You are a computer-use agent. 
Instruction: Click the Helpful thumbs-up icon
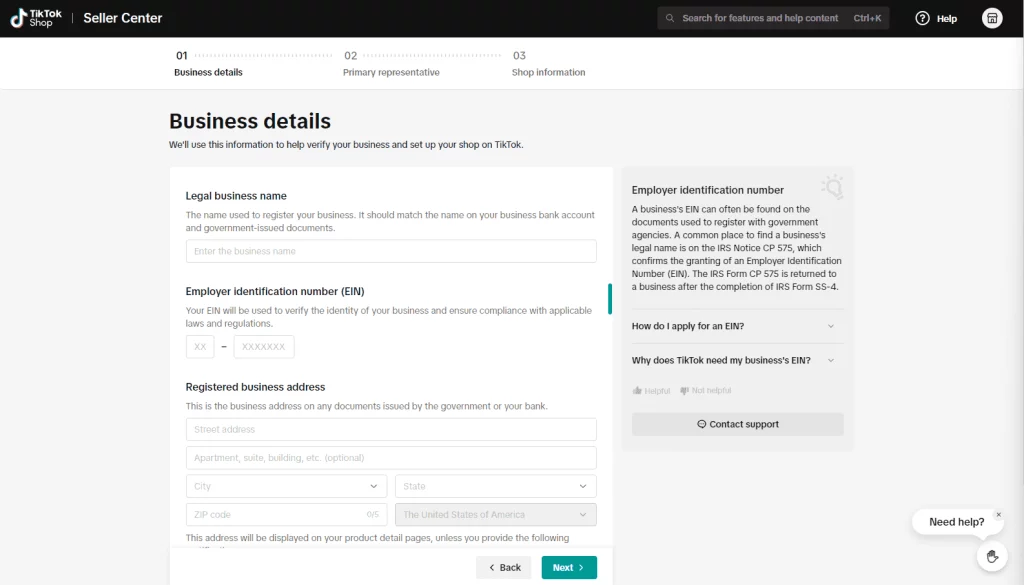coord(637,390)
